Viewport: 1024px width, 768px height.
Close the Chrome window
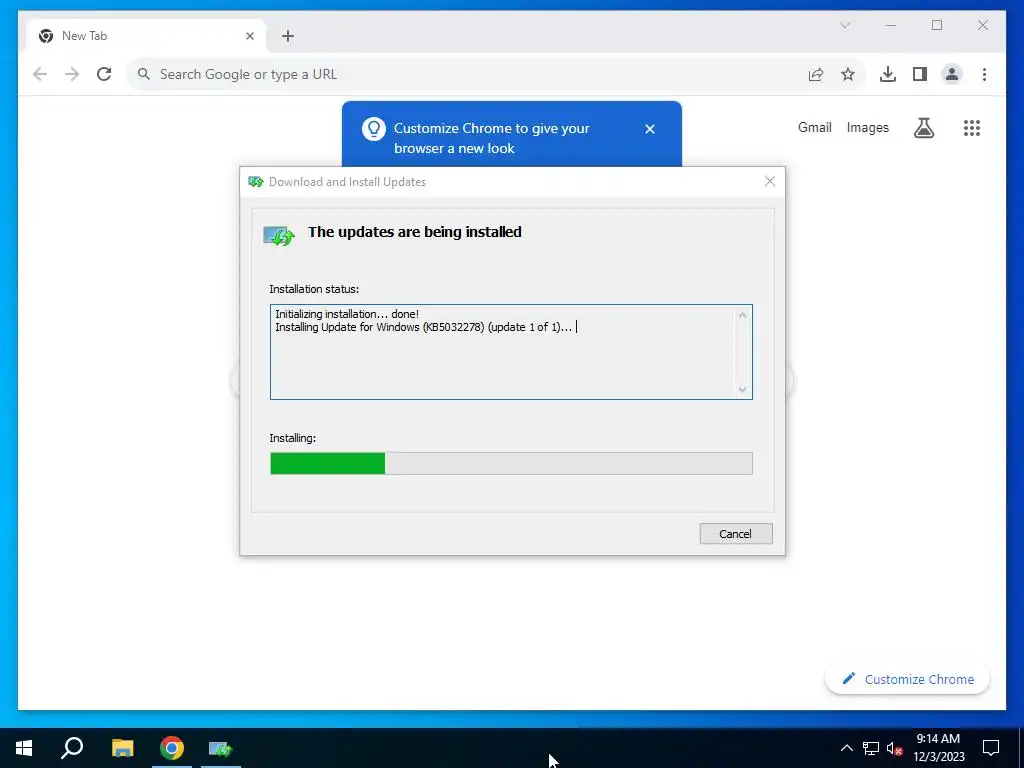983,25
